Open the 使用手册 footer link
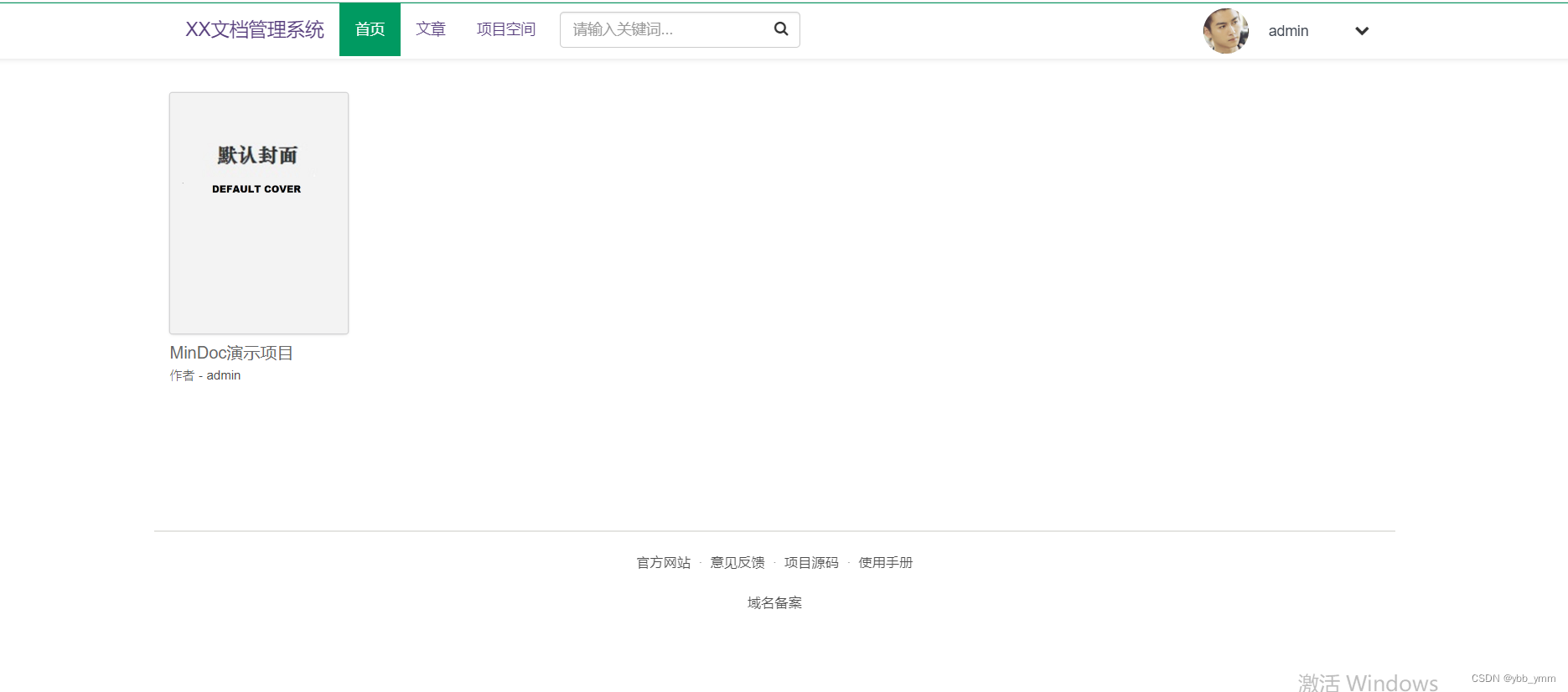The width and height of the screenshot is (1568, 692). [x=886, y=562]
